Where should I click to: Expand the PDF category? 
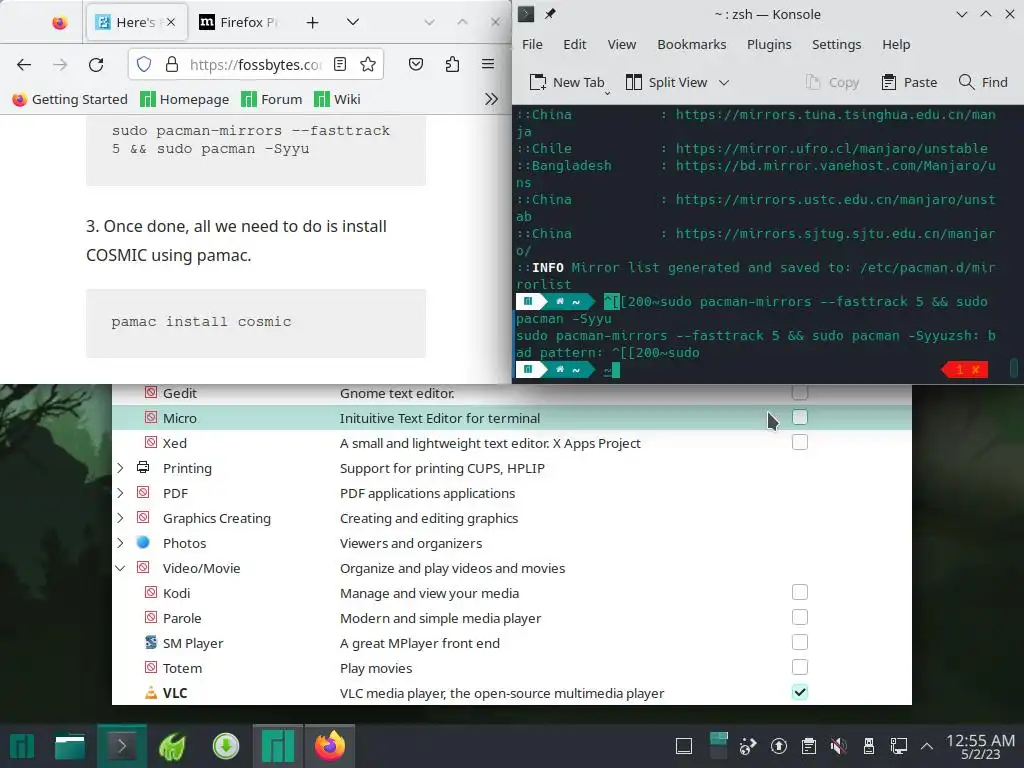(120, 492)
